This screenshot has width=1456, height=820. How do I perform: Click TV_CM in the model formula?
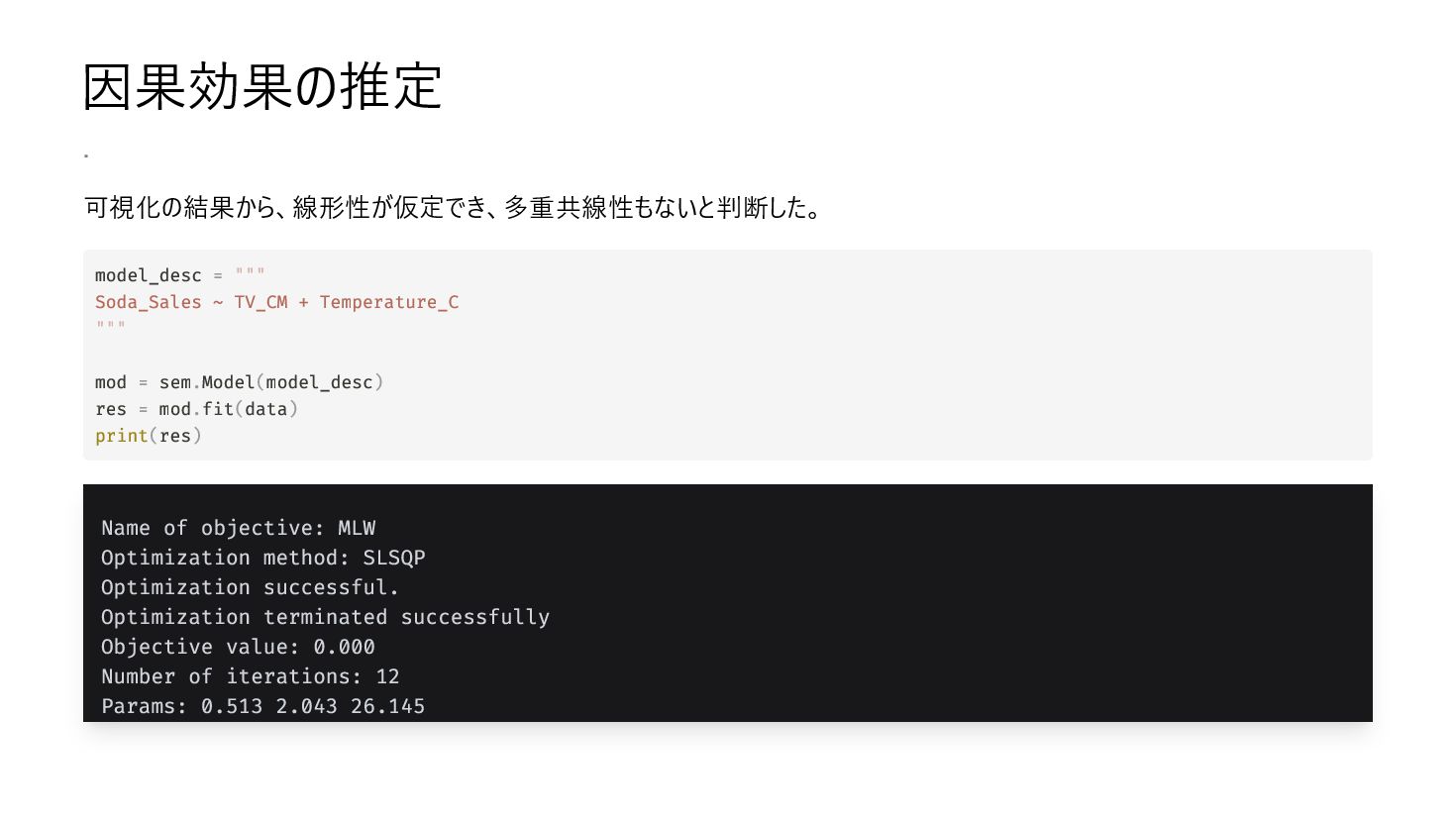pos(261,302)
